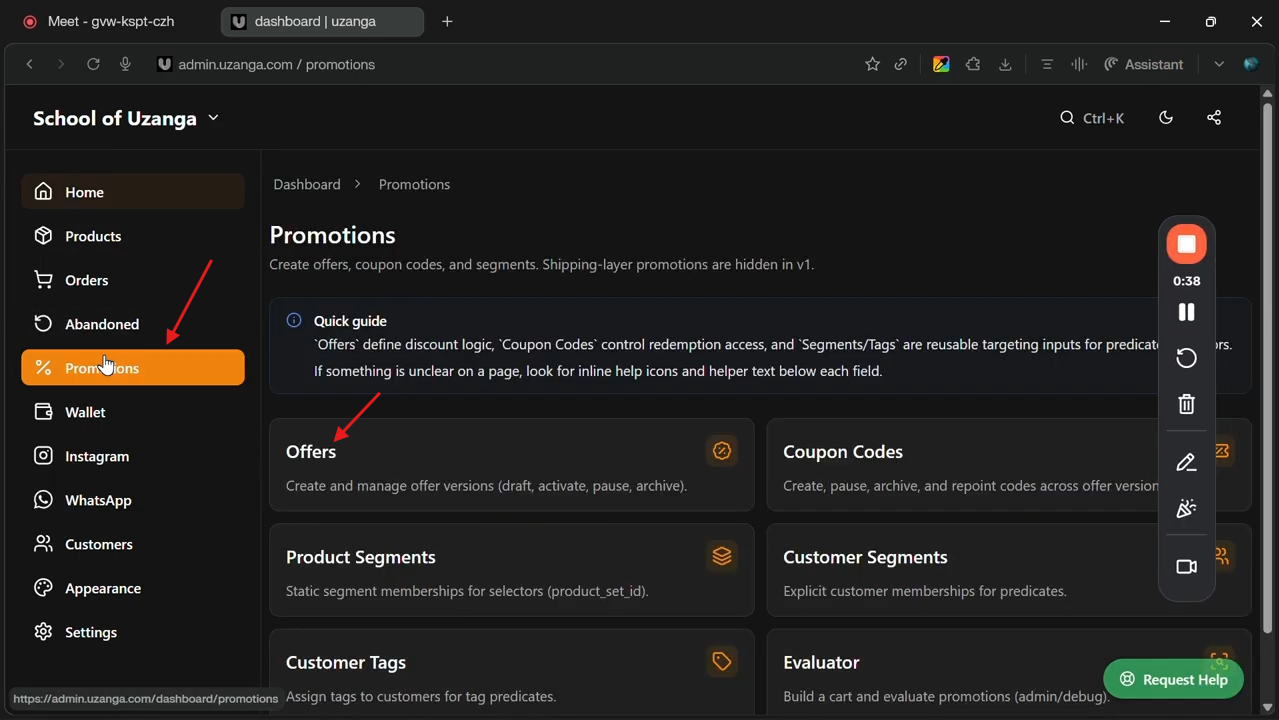Stop the screen recording
Screen dimensions: 1279x720
1187,244
